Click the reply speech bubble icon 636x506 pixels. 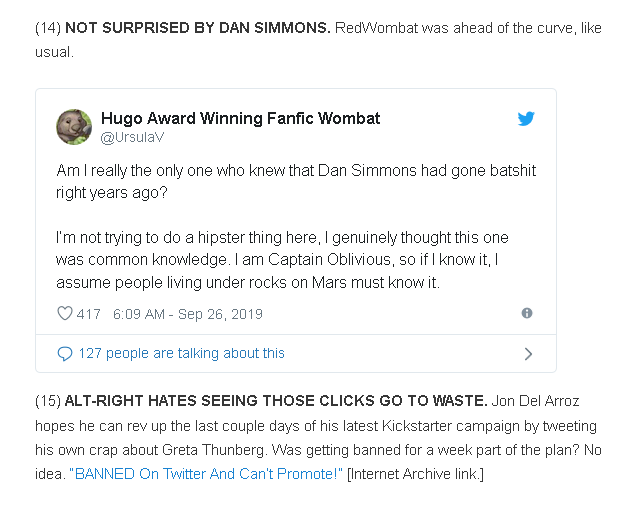click(65, 353)
